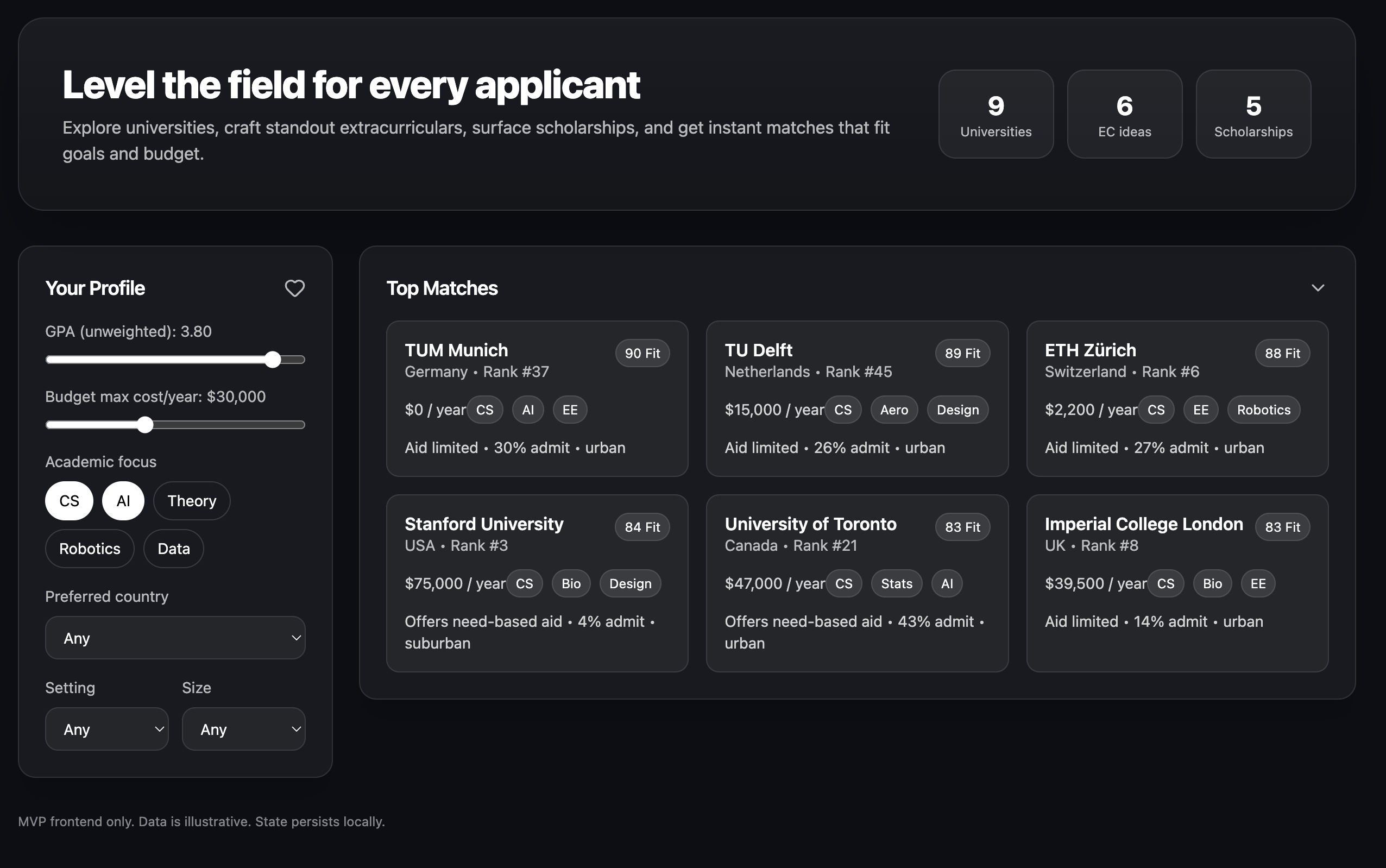Open the Size dropdown
The width and height of the screenshot is (1386, 868).
[243, 729]
